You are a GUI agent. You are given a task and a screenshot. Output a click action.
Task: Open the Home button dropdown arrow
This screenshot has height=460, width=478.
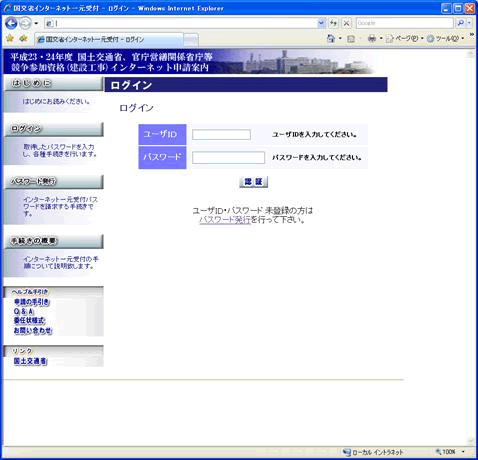[340, 39]
